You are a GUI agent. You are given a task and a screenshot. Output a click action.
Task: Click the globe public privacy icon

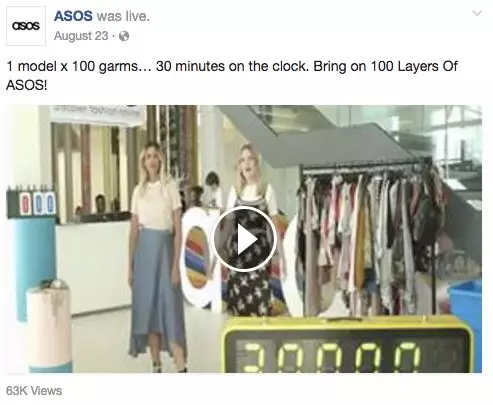pyautogui.click(x=124, y=36)
